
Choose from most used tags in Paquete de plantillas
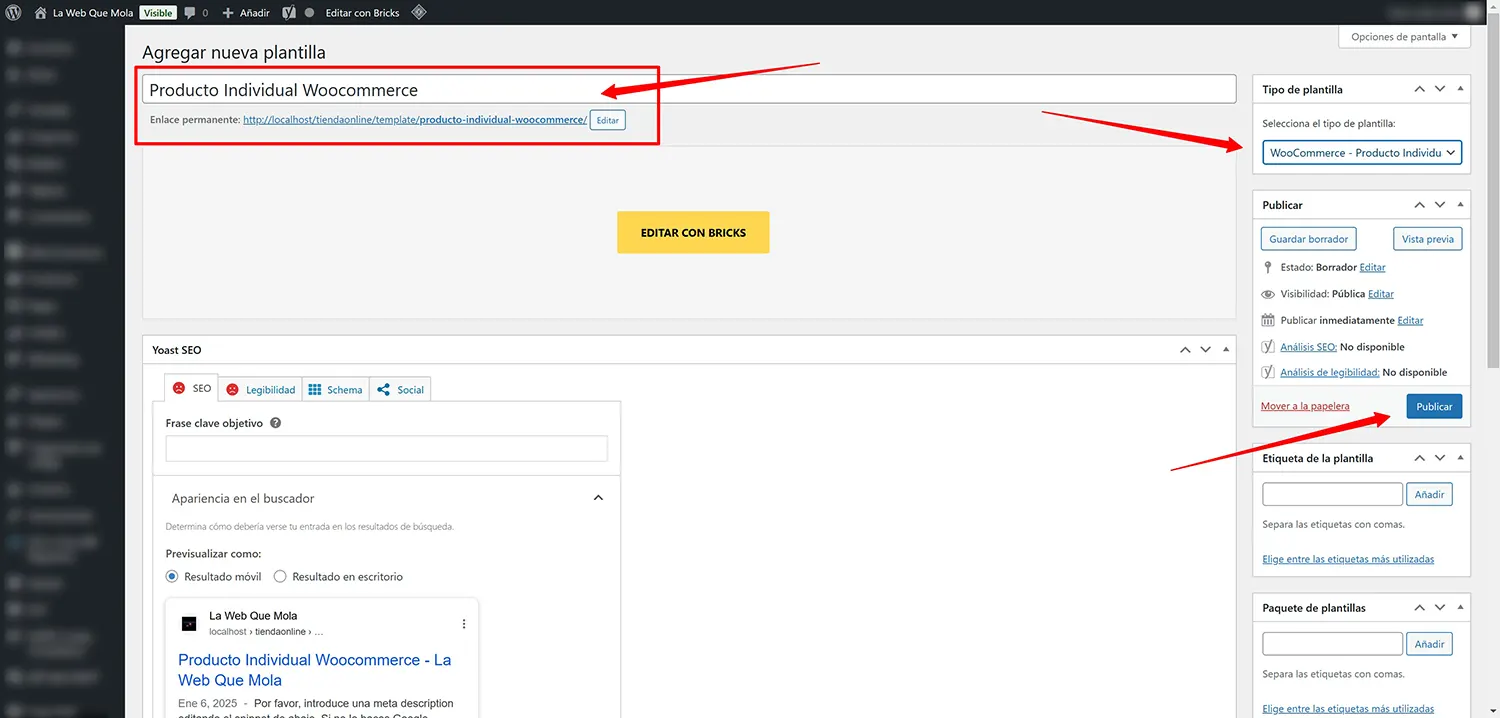pos(1348,708)
